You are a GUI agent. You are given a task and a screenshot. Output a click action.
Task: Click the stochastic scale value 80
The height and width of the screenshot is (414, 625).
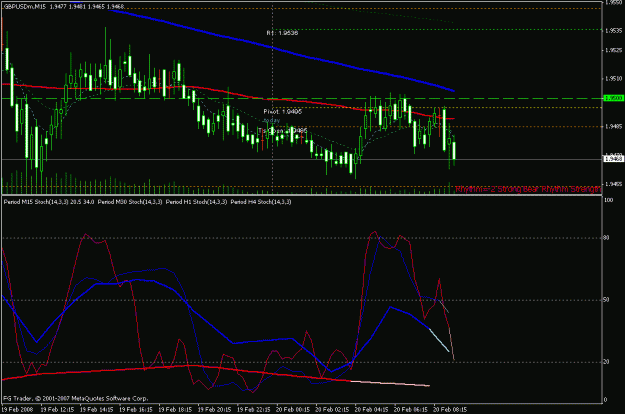tap(607, 238)
